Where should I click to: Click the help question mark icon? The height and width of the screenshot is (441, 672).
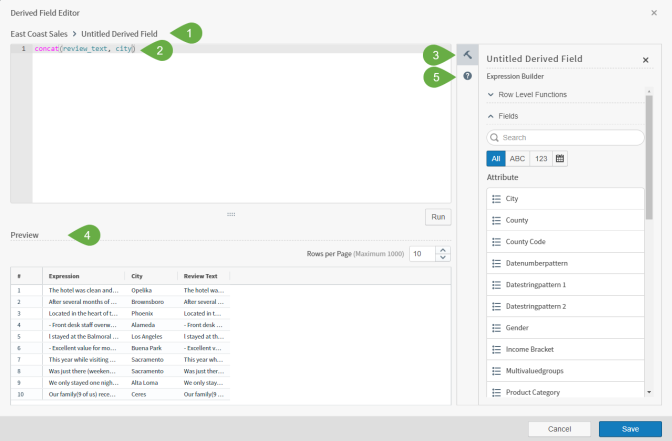(x=467, y=76)
